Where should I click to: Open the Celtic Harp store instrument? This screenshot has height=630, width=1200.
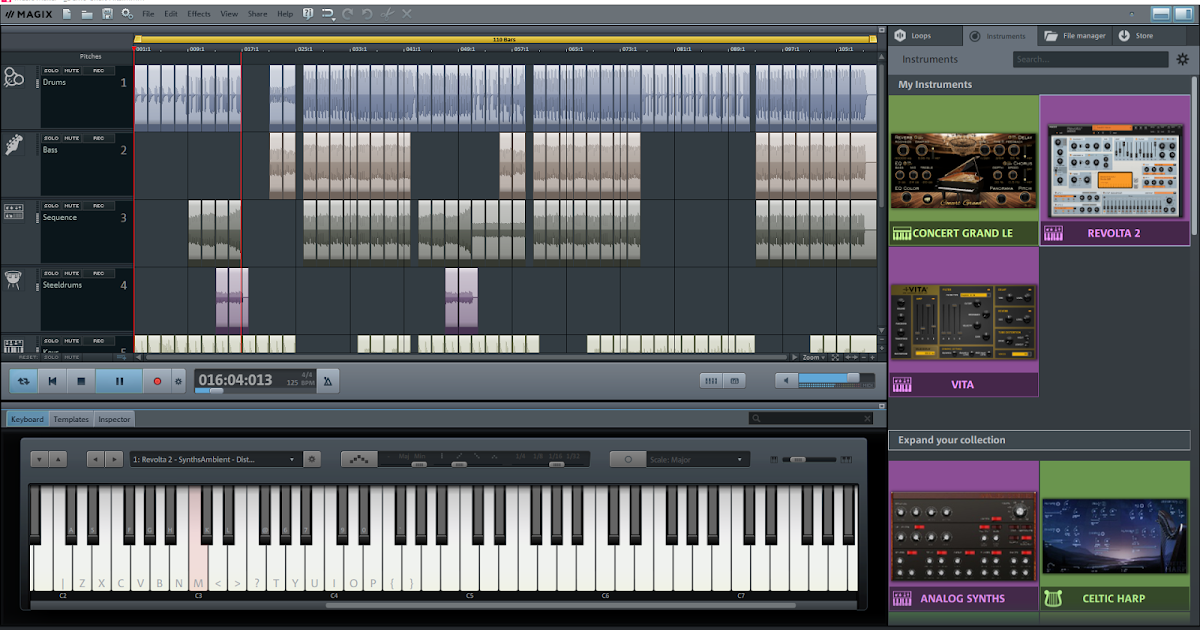(1115, 535)
